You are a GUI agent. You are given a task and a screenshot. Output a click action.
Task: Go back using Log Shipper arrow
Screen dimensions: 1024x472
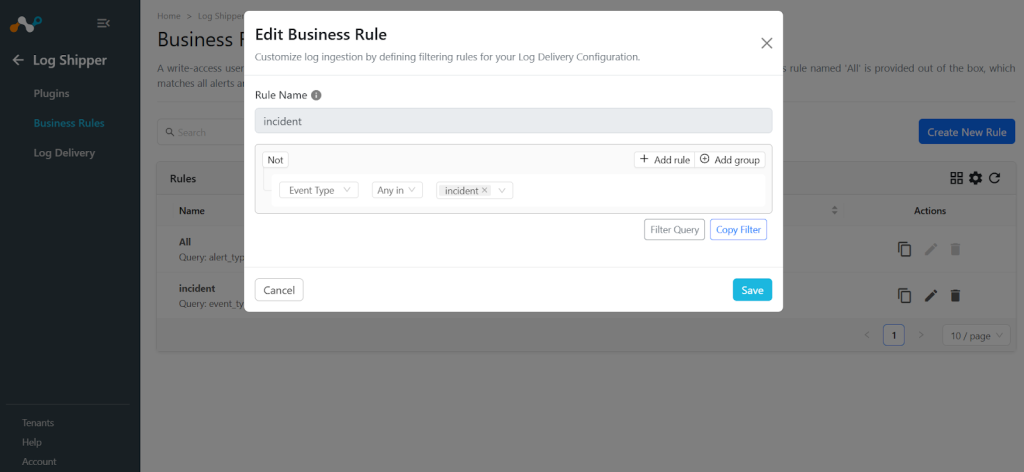pos(18,61)
